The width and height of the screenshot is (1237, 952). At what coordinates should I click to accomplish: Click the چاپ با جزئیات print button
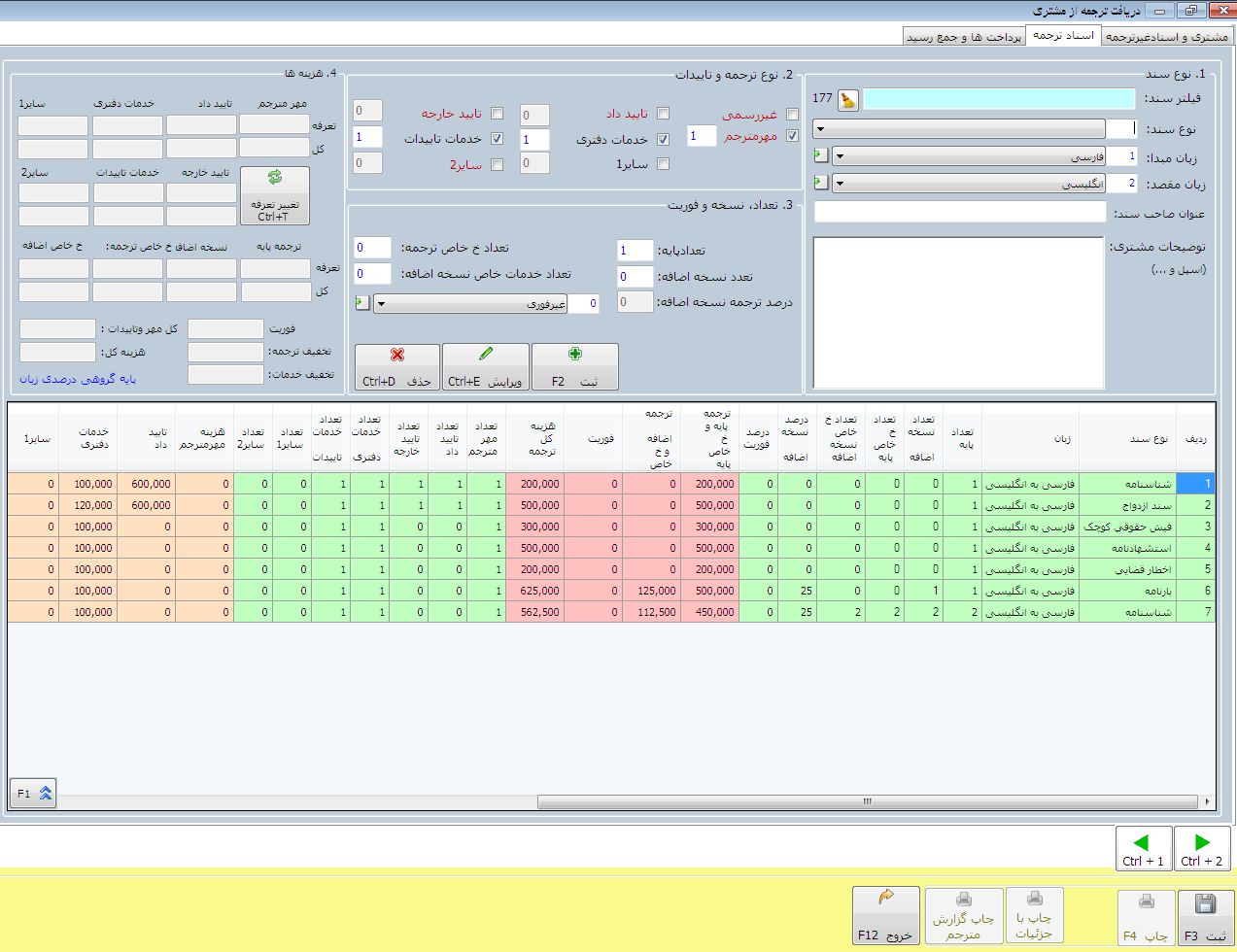pyautogui.click(x=1034, y=915)
